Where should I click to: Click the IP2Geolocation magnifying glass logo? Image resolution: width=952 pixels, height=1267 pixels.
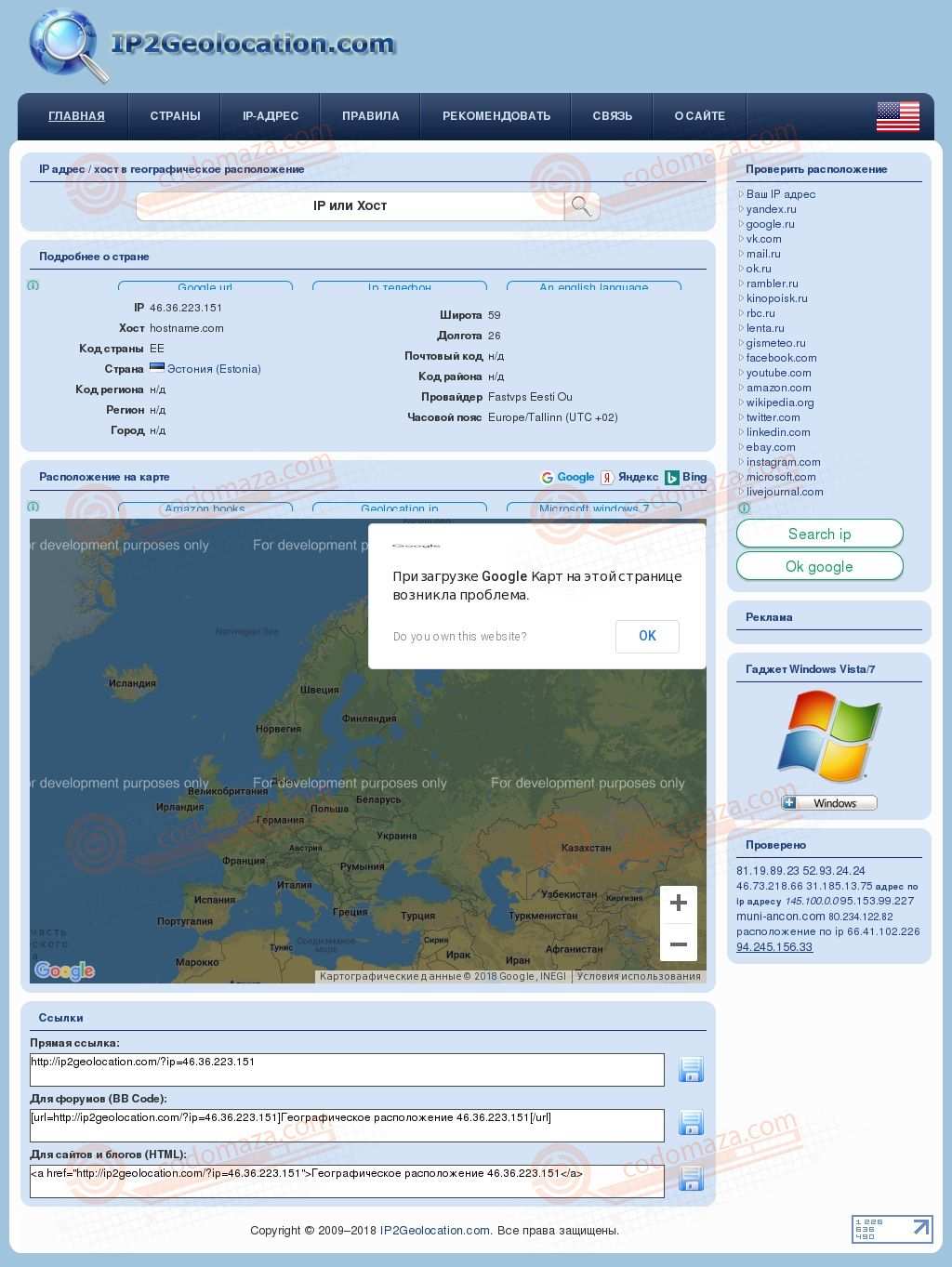tap(68, 46)
